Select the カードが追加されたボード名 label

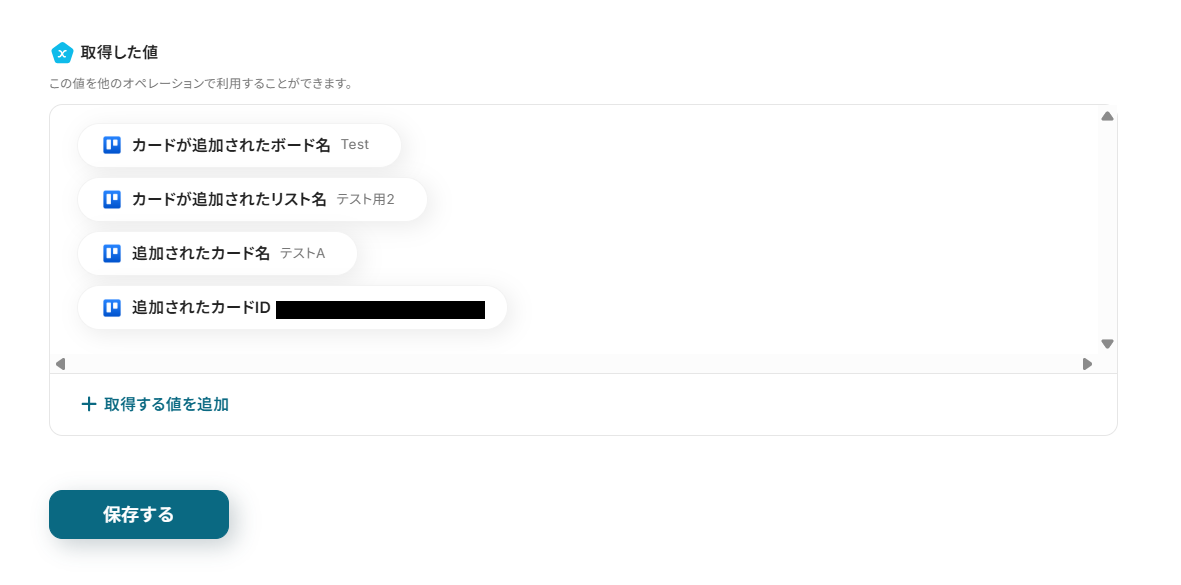click(231, 145)
